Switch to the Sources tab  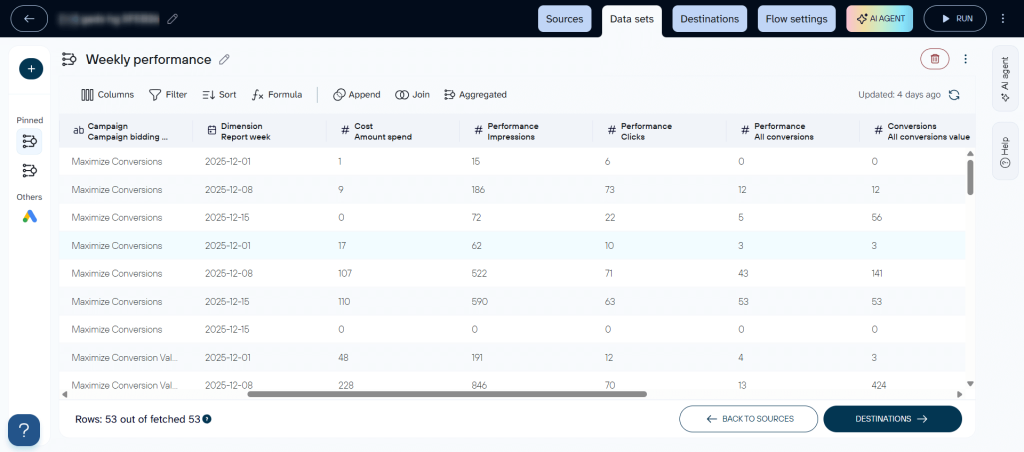pyautogui.click(x=564, y=19)
